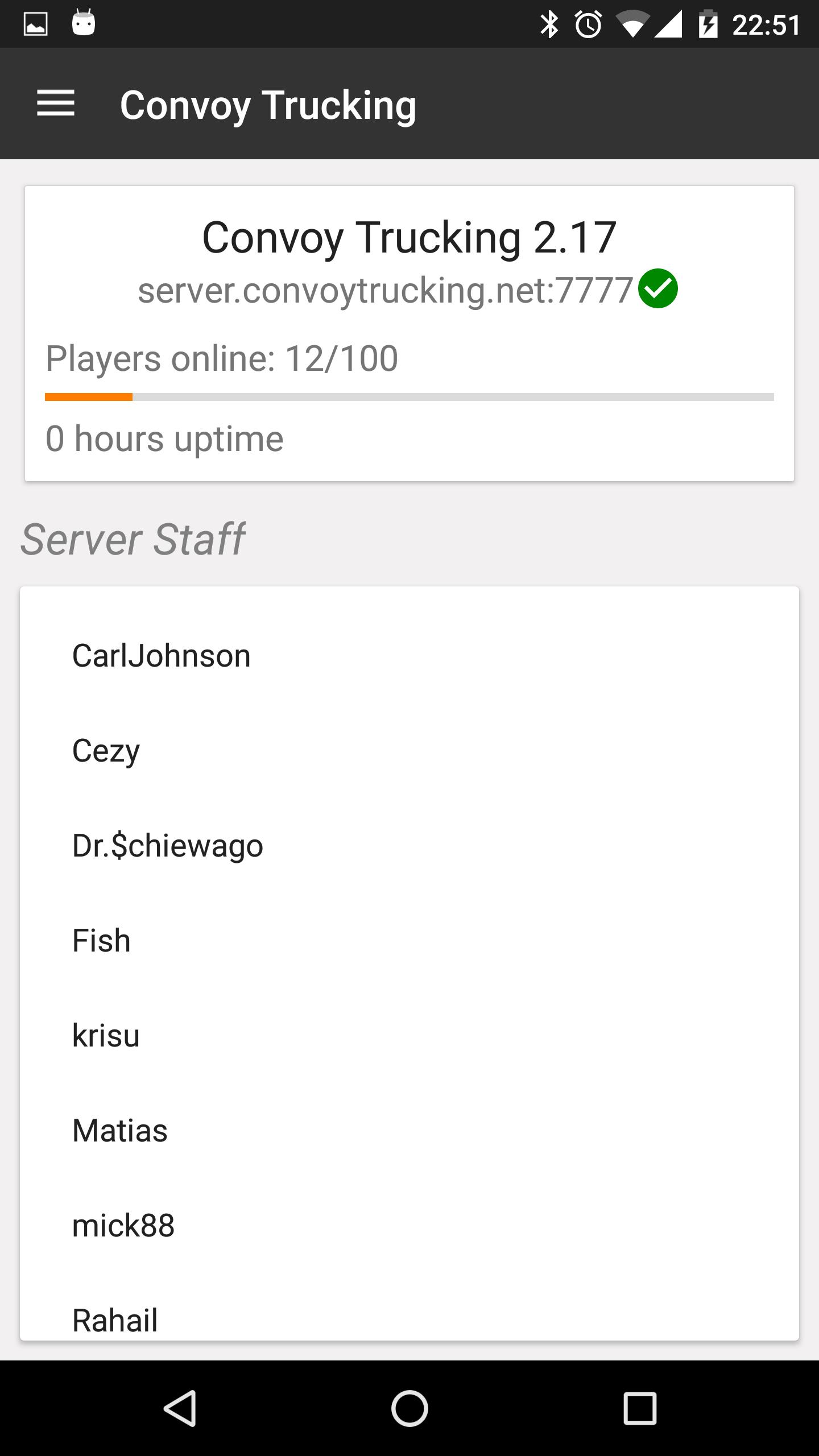Open the hamburger navigation menu

click(x=56, y=104)
